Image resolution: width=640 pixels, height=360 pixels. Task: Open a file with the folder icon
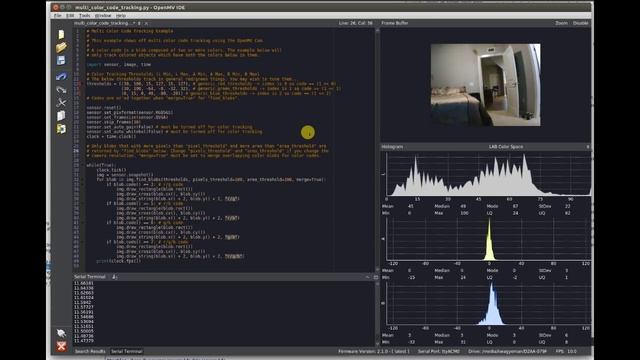[61, 47]
